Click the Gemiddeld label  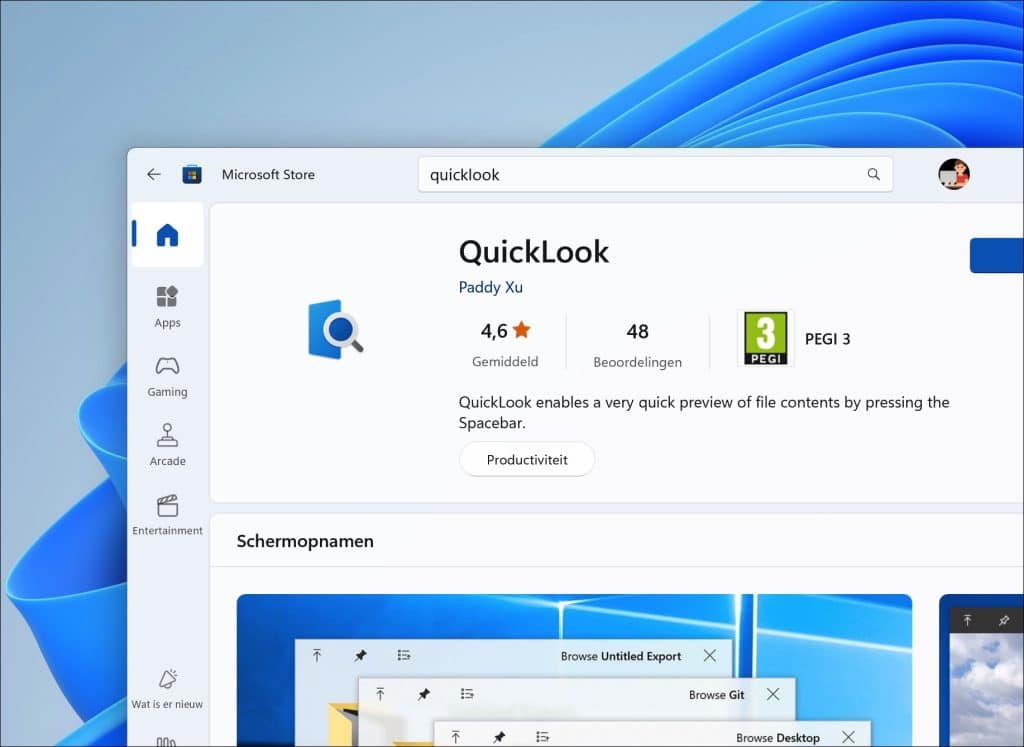505,361
